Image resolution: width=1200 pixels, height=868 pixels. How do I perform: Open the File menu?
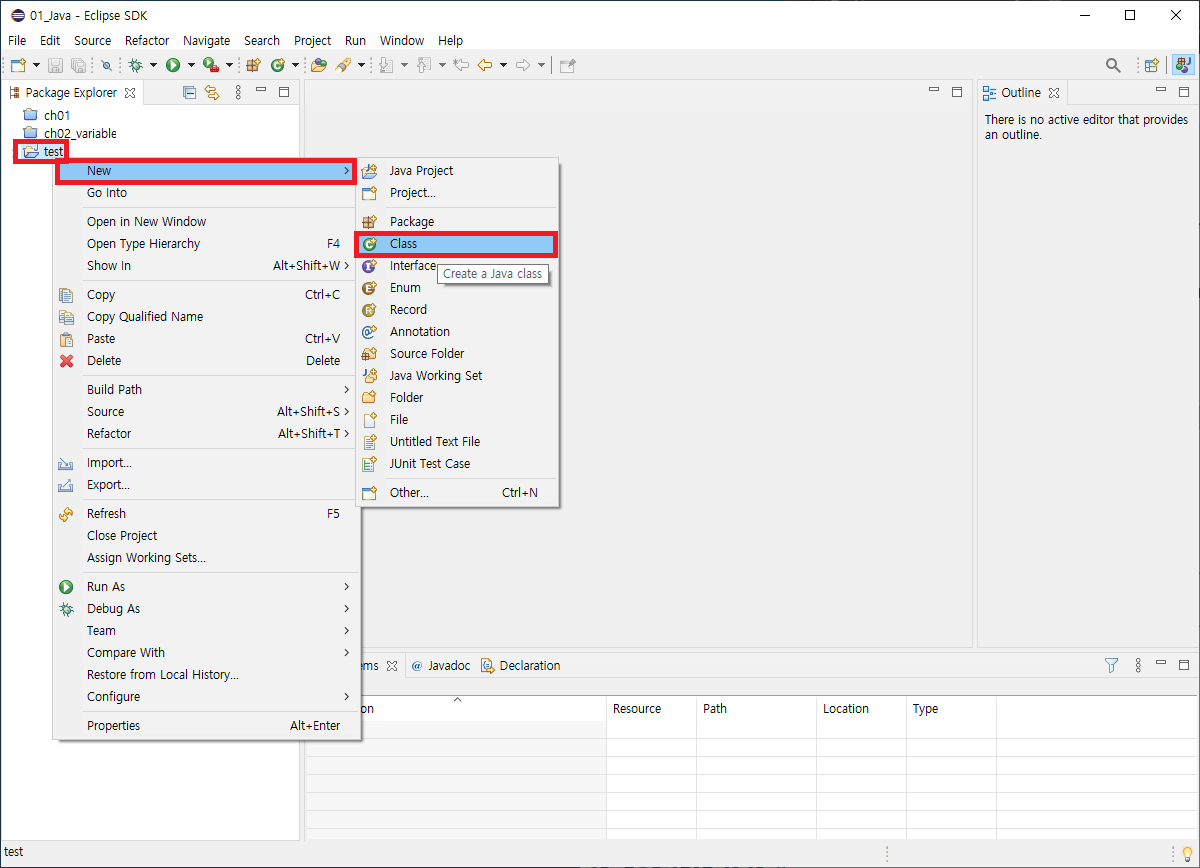click(x=17, y=40)
